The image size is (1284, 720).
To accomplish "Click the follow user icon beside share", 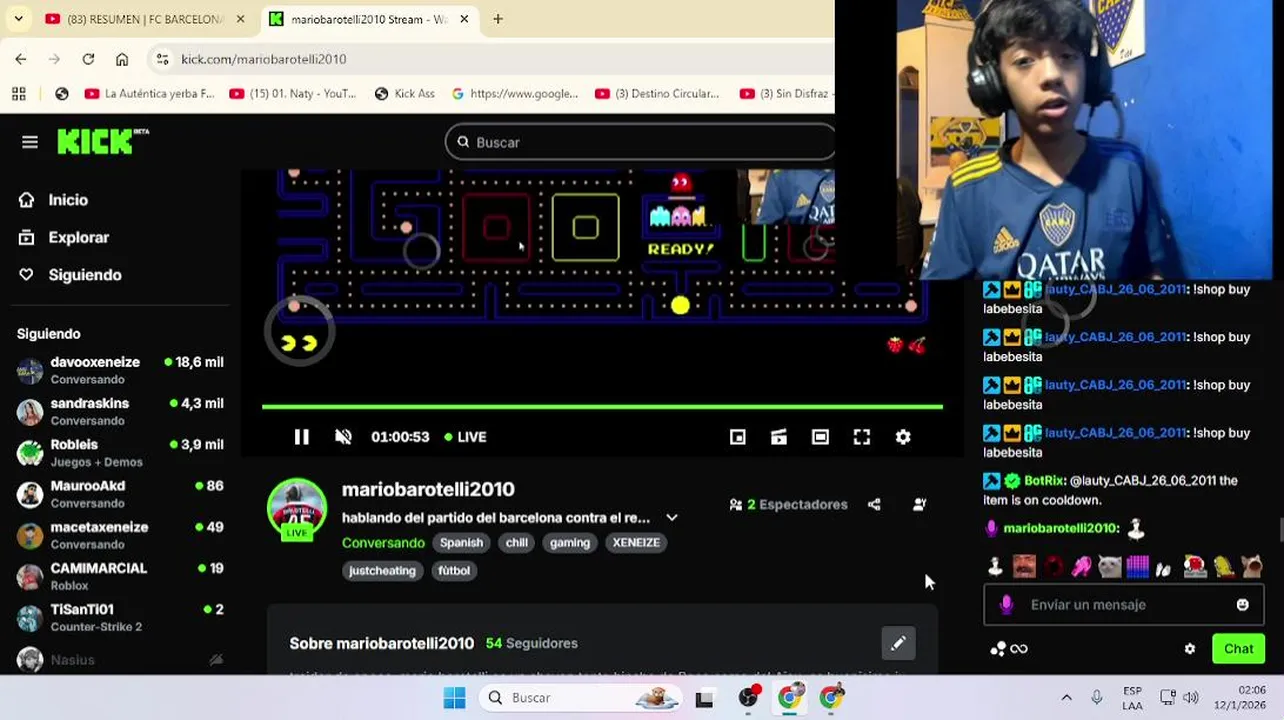I will (x=919, y=505).
